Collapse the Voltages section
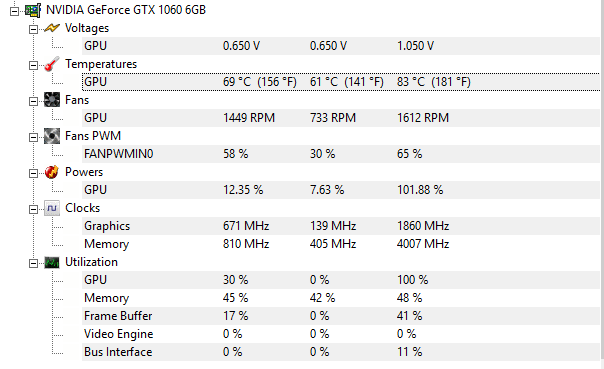The width and height of the screenshot is (604, 369). coord(34,29)
